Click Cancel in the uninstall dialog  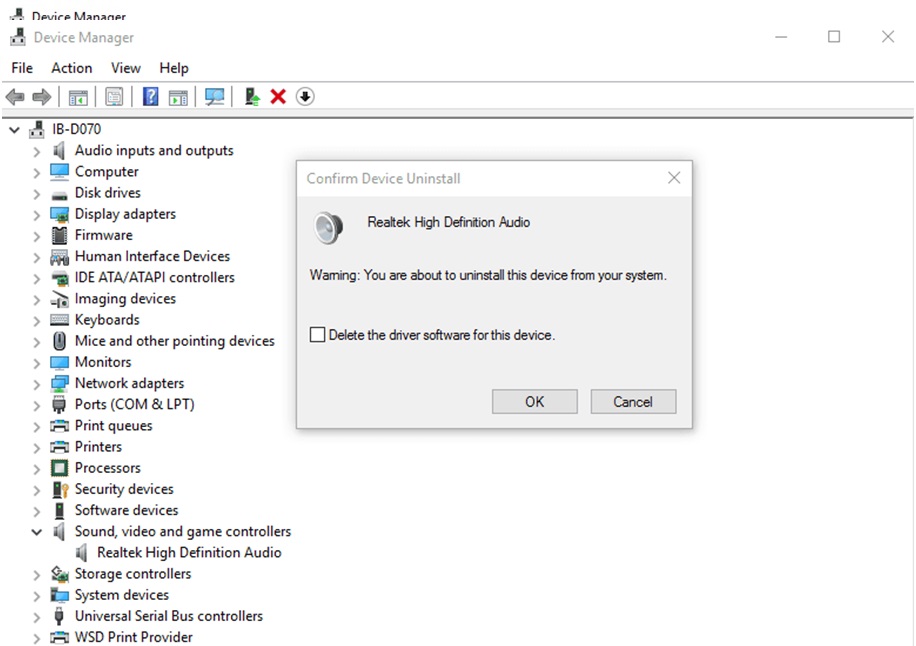(x=633, y=402)
